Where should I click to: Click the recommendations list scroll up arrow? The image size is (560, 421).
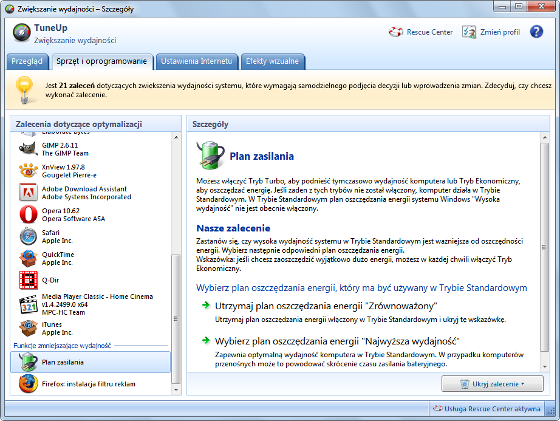tap(176, 137)
